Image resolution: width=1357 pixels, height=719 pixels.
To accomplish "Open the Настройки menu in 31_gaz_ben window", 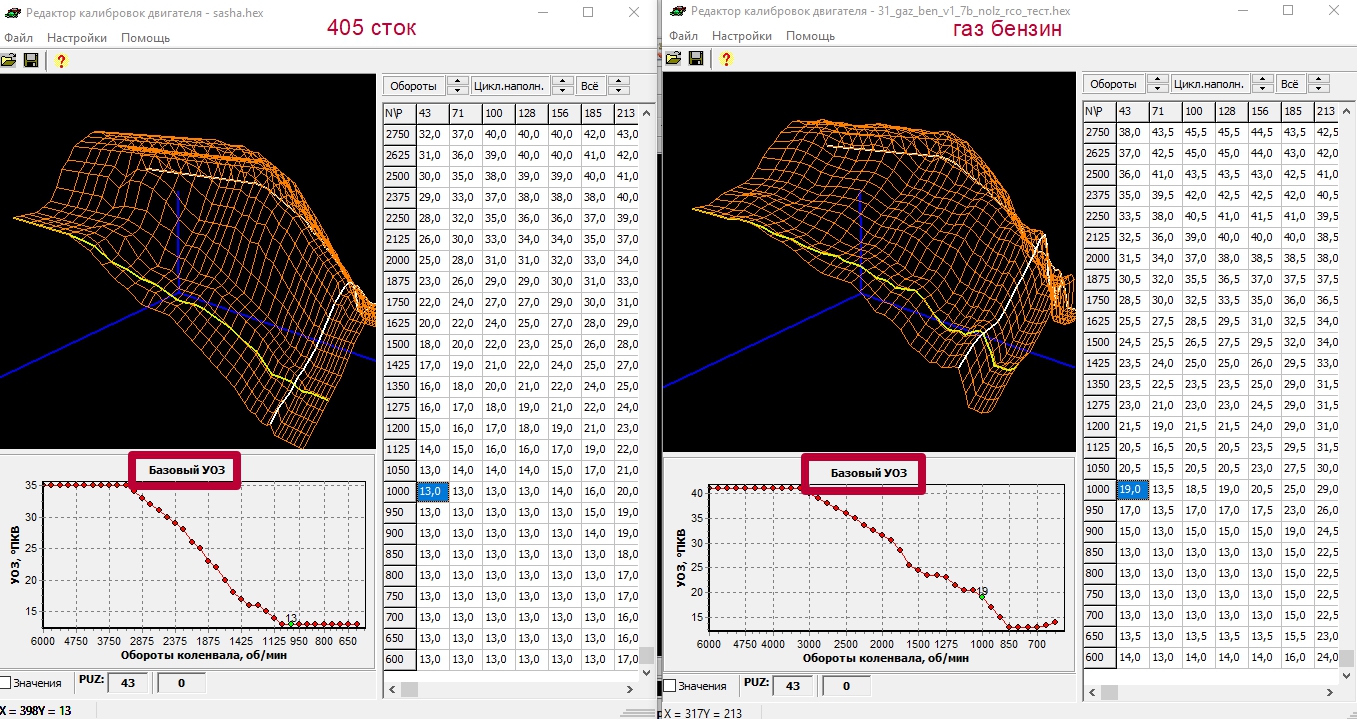I will (742, 36).
